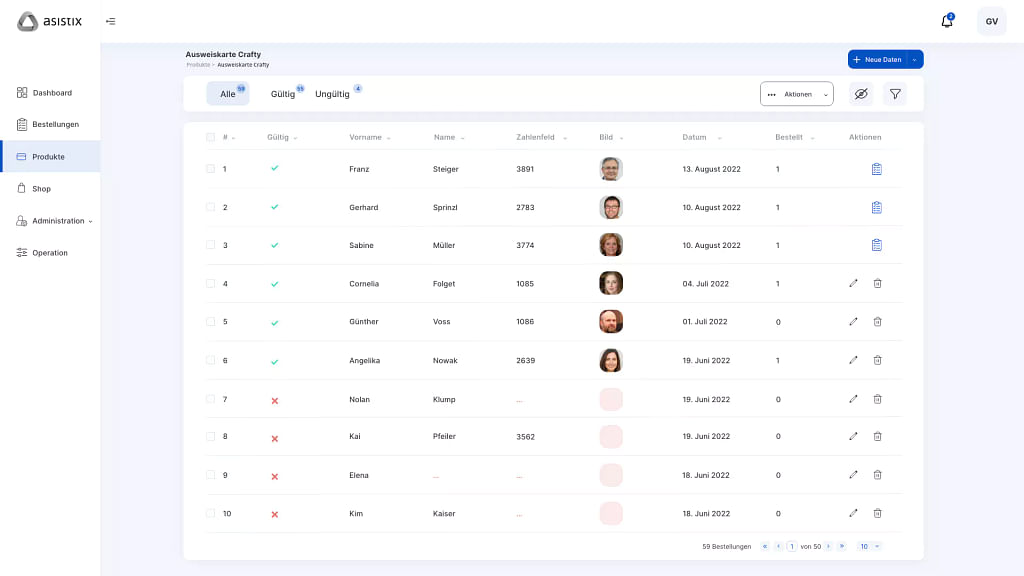This screenshot has height=576, width=1024.
Task: Edit the Cornelia Folget entry
Action: (853, 284)
